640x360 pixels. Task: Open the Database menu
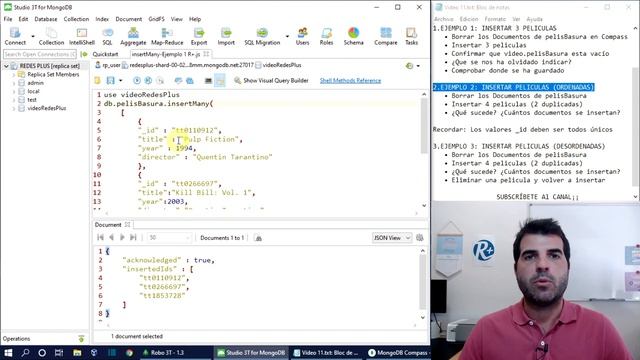pyautogui.click(x=46, y=19)
